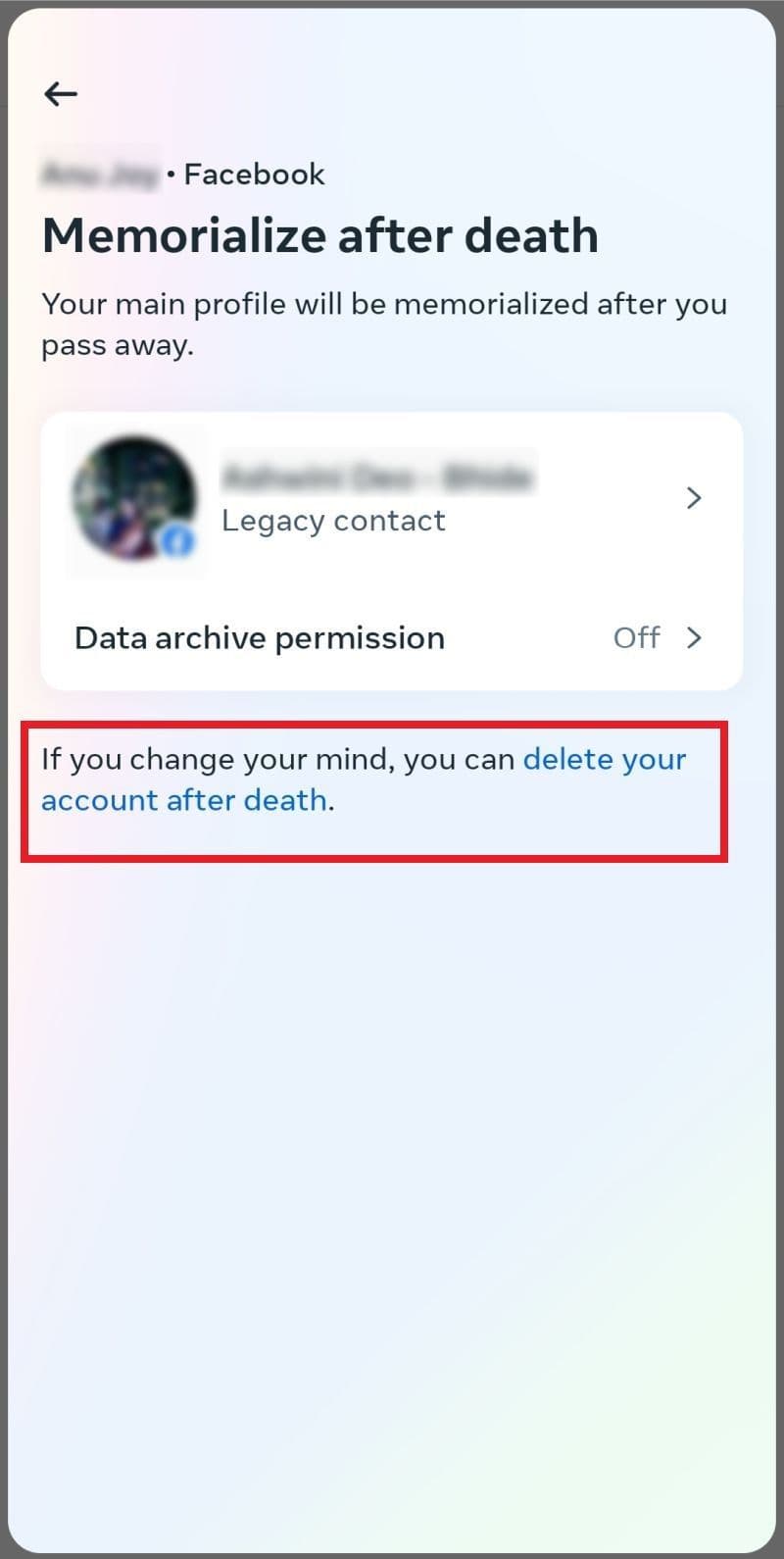Tap the legacy contact's profile picture
Image resolution: width=784 pixels, height=1559 pixels.
coord(133,498)
